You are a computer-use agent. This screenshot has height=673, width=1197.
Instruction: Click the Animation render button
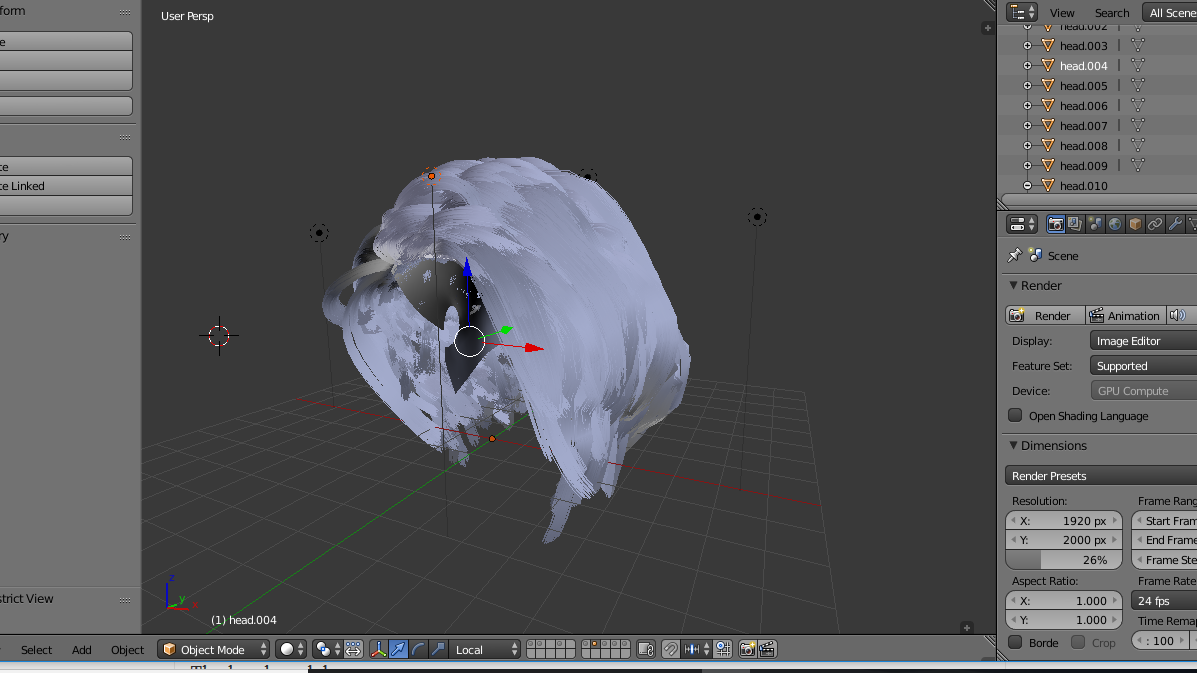(x=1126, y=315)
